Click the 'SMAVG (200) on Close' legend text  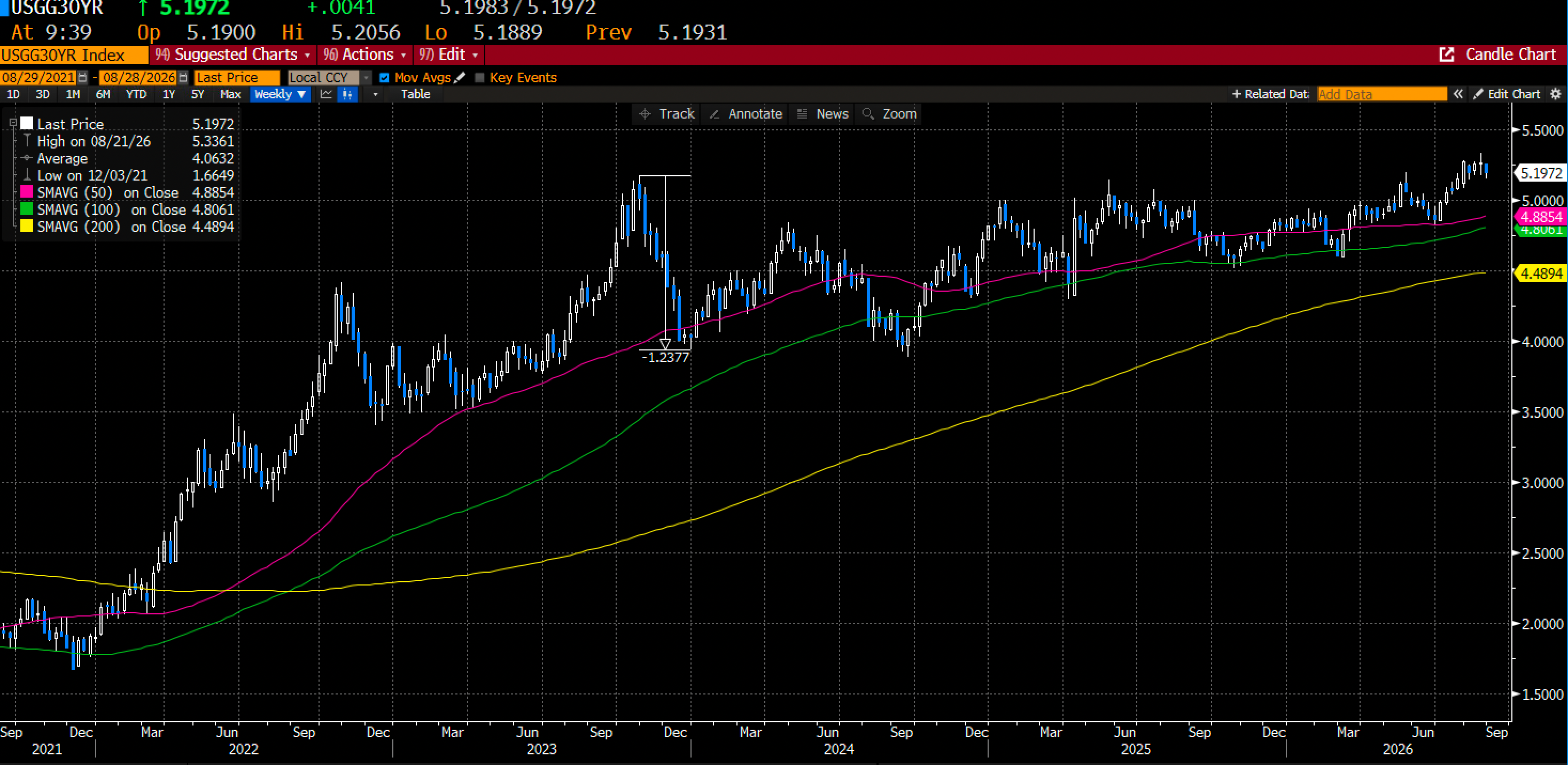click(111, 227)
